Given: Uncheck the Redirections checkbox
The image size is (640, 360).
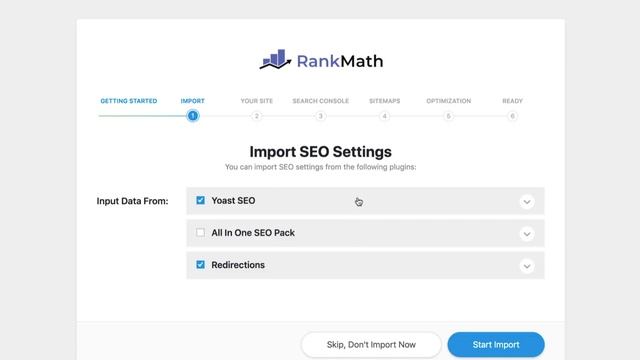Looking at the screenshot, I should (200, 264).
